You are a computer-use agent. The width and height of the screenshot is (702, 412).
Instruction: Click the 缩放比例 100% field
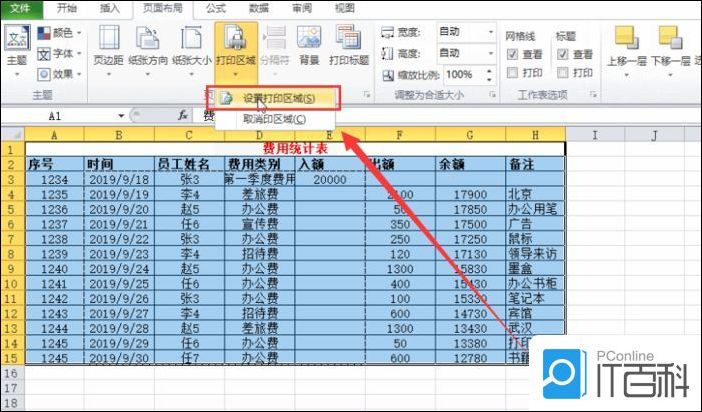point(463,75)
